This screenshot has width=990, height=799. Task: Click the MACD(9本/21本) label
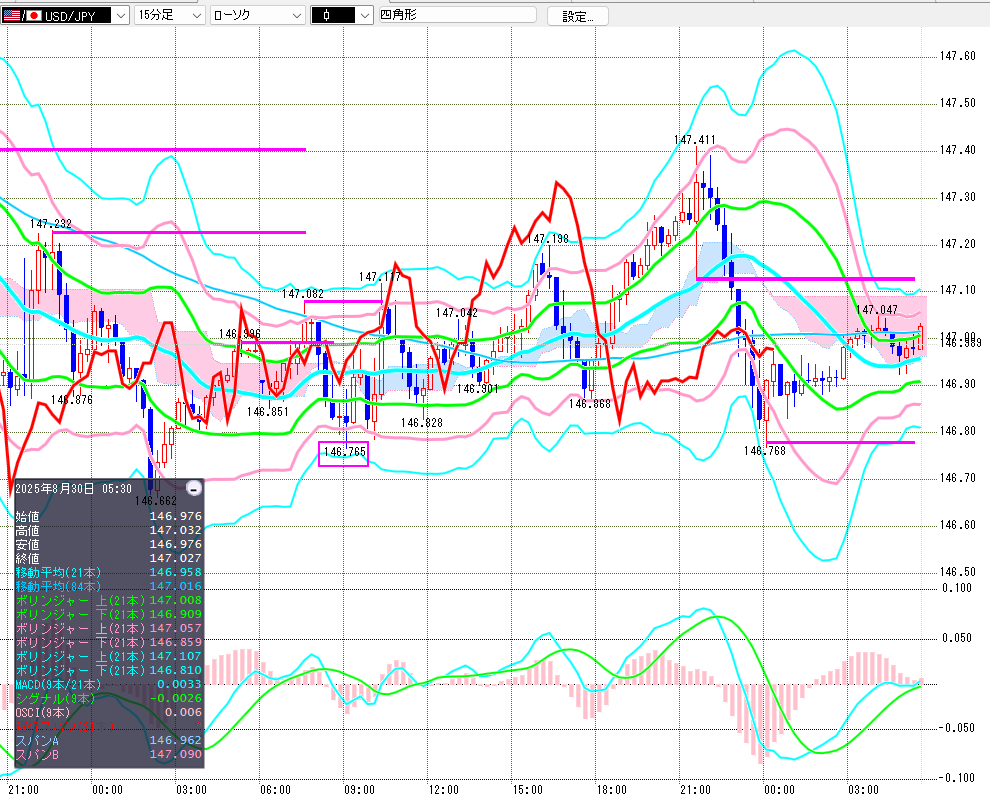click(58, 685)
